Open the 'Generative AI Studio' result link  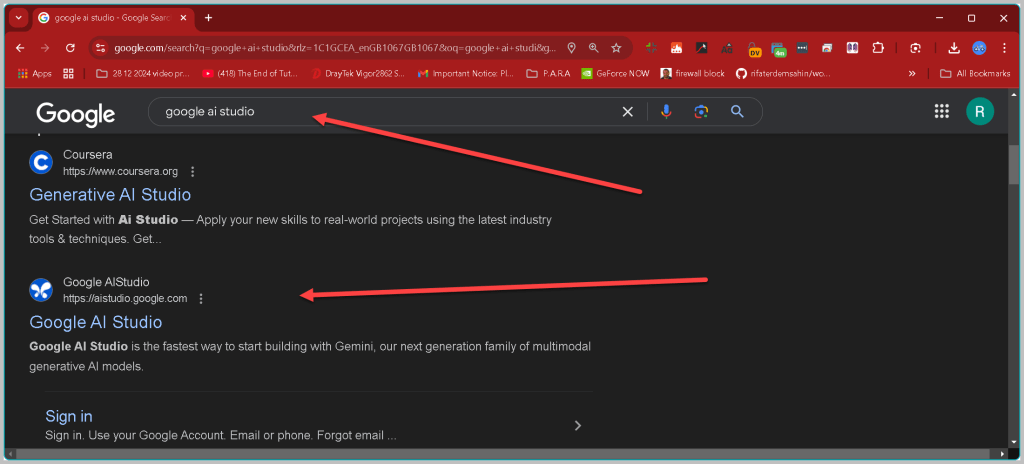[x=110, y=195]
